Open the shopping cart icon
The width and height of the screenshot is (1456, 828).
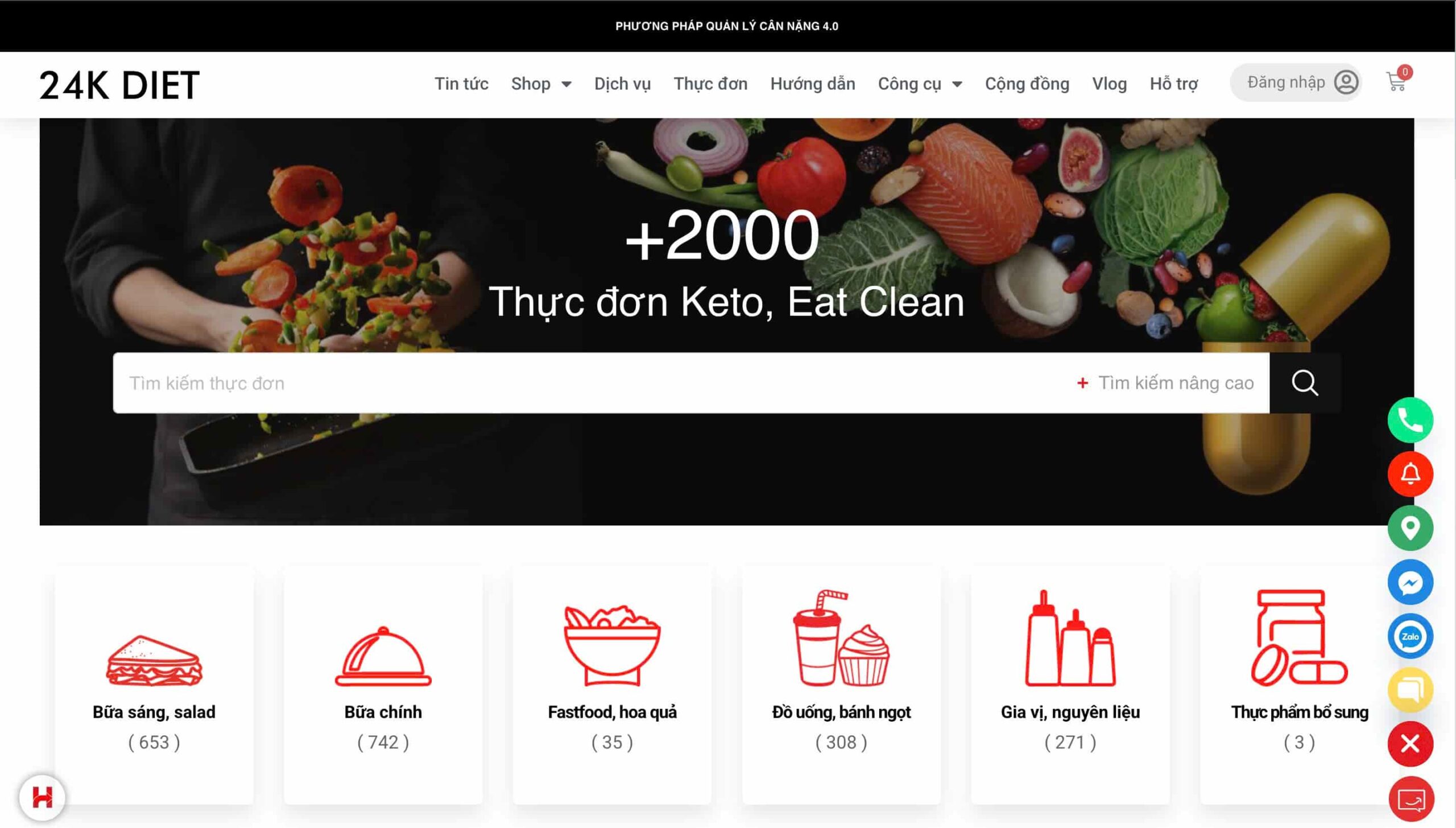1396,83
